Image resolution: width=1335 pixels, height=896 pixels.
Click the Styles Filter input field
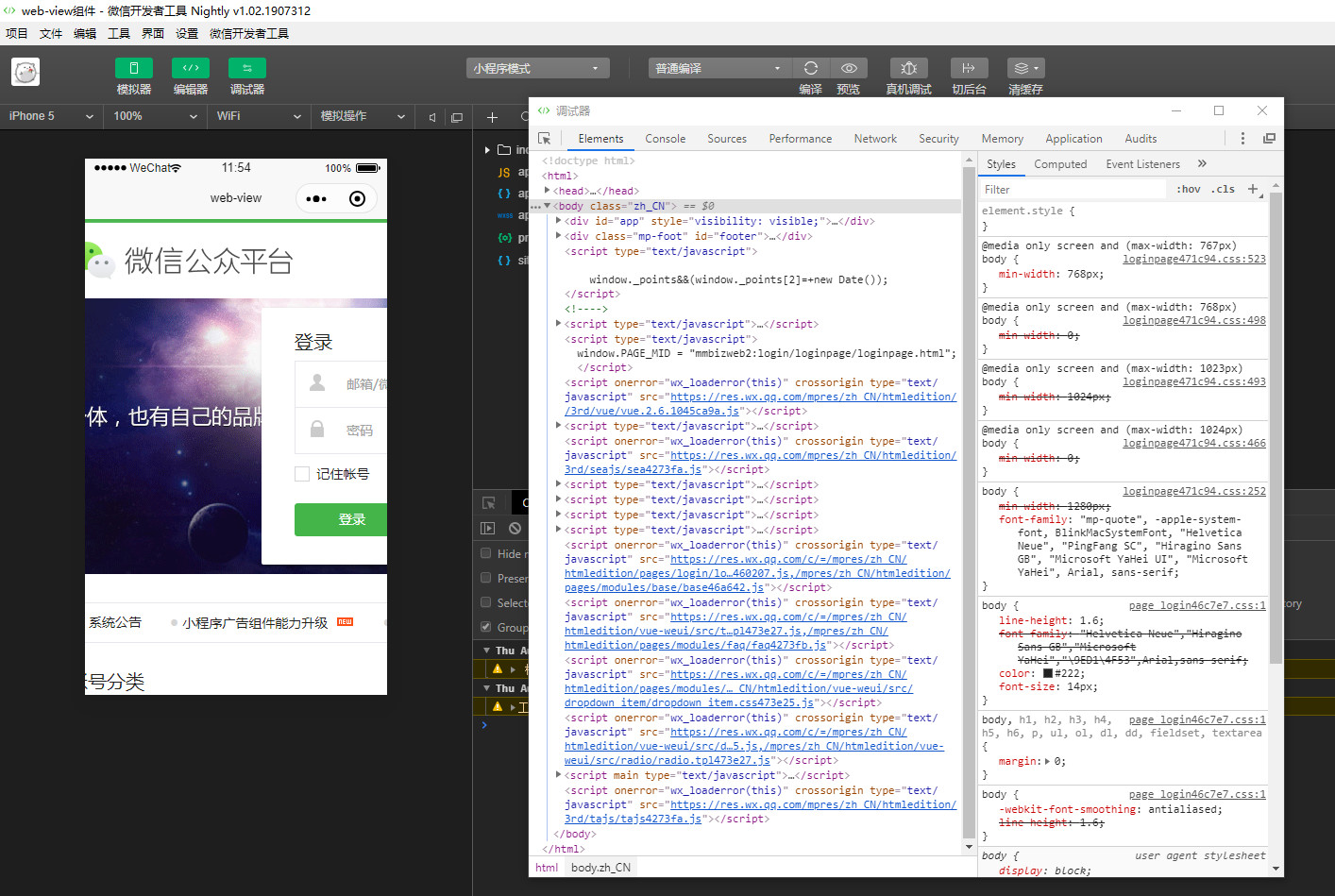point(1073,189)
